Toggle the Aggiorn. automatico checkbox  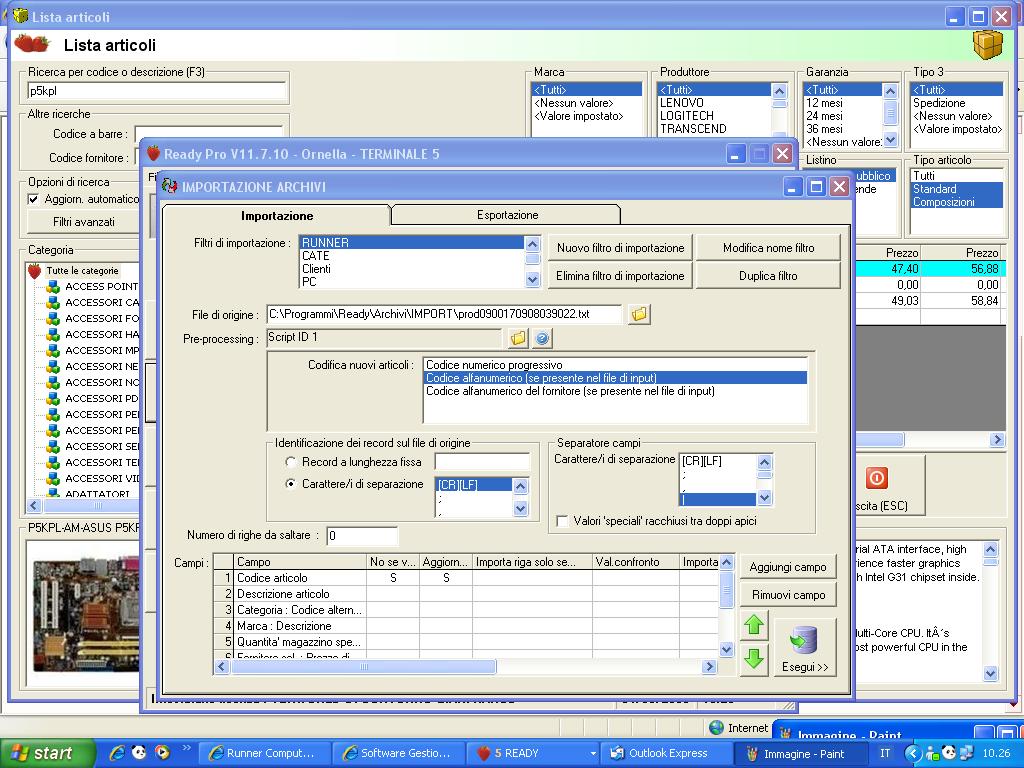coord(34,199)
